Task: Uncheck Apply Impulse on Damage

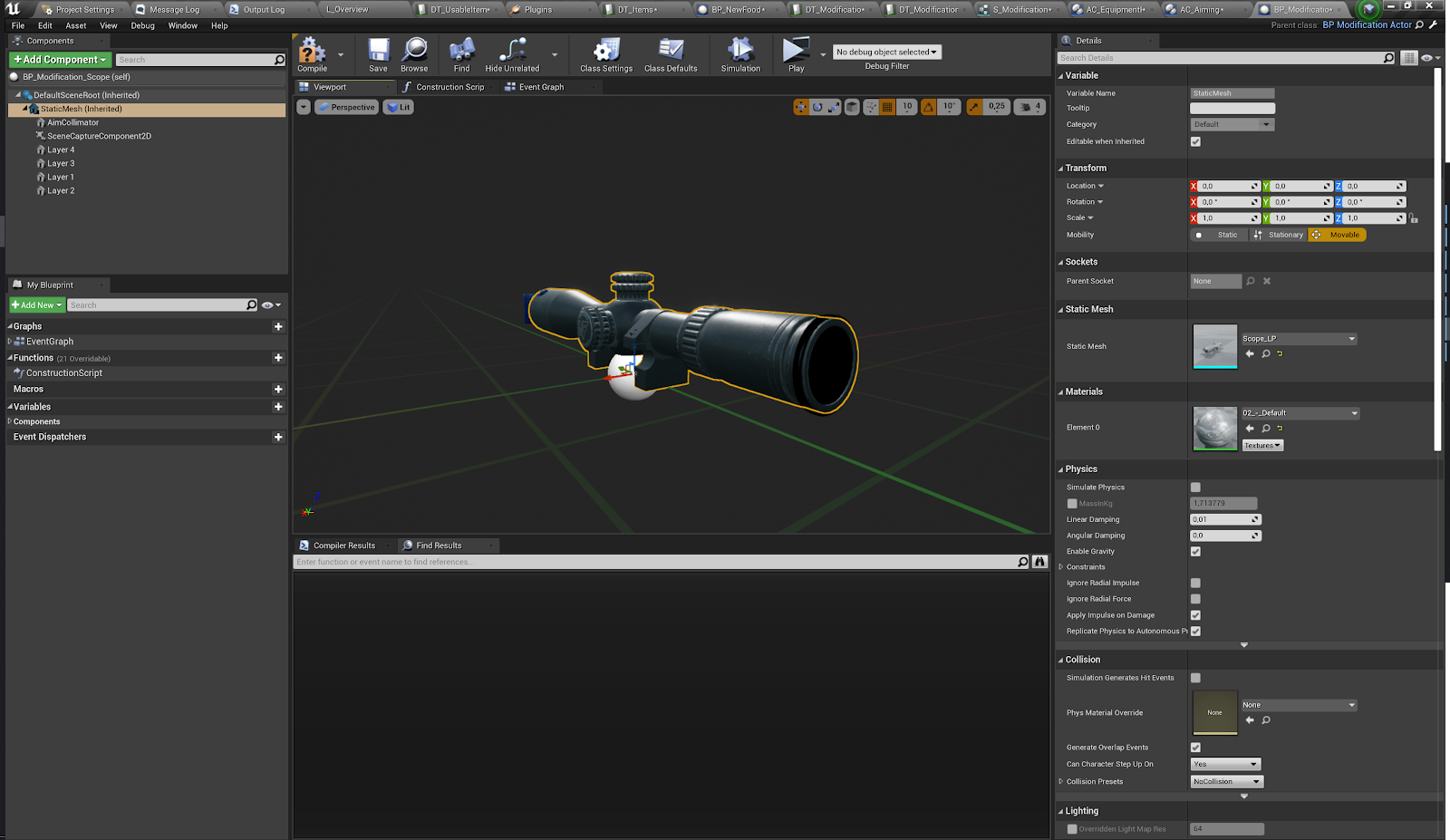Action: [1195, 615]
